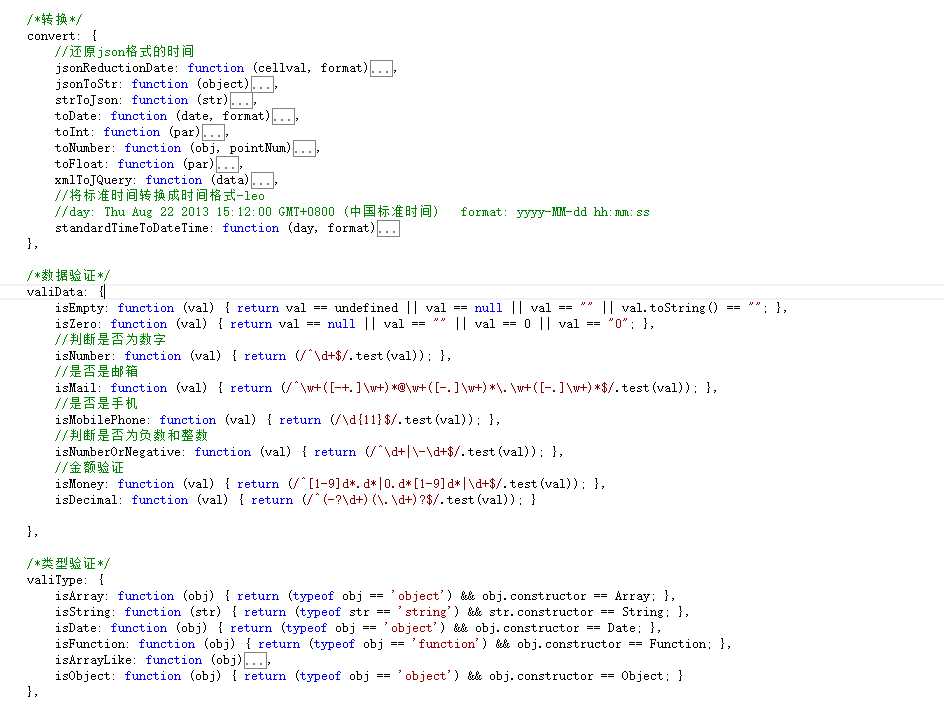Expand collapsed body of strToJson function

pos(241,101)
